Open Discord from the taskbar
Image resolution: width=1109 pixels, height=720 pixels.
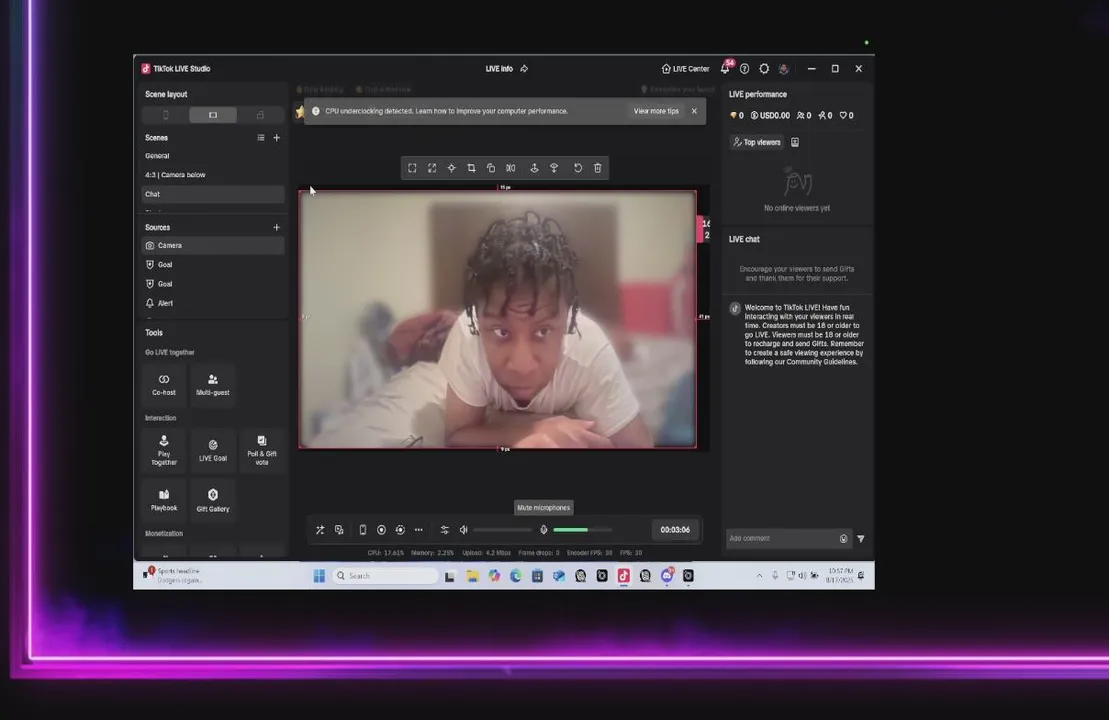(x=666, y=576)
